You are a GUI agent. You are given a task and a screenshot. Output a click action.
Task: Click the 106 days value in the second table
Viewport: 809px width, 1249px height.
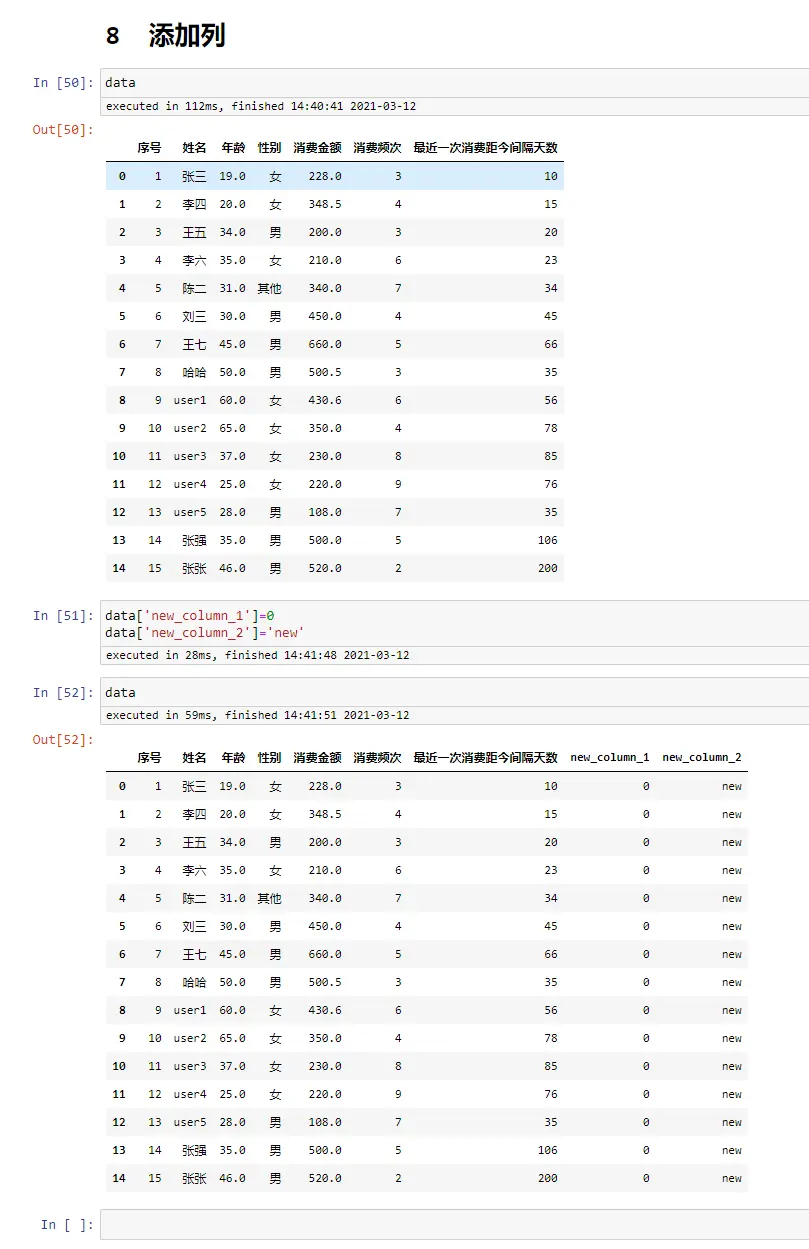[547, 1150]
